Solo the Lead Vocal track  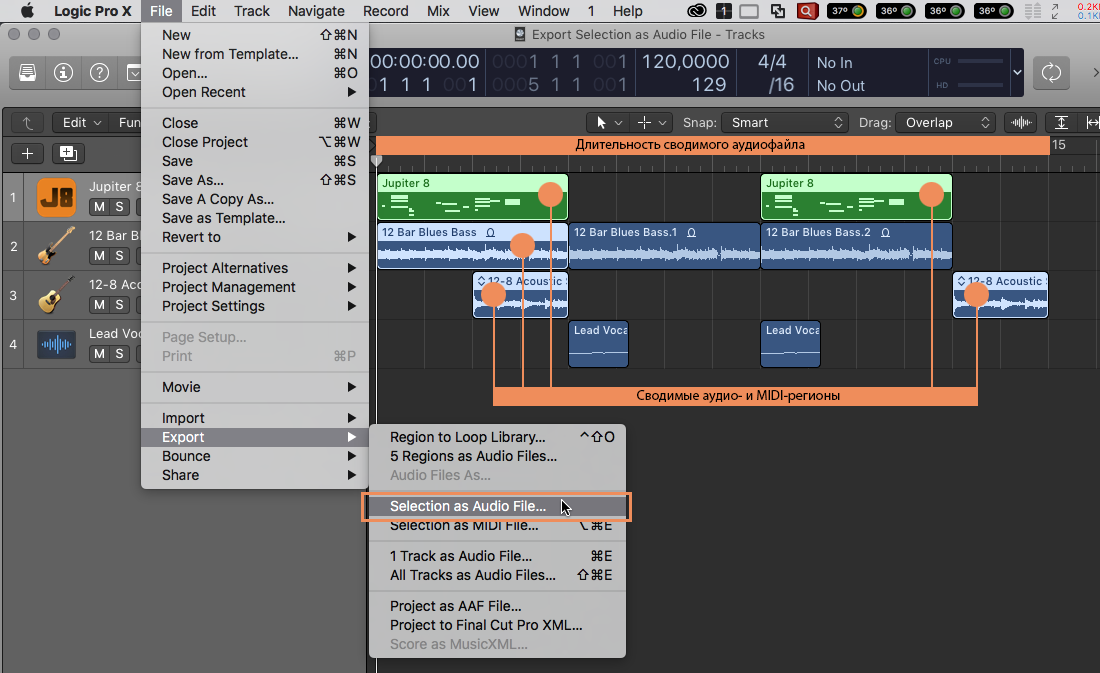(119, 354)
